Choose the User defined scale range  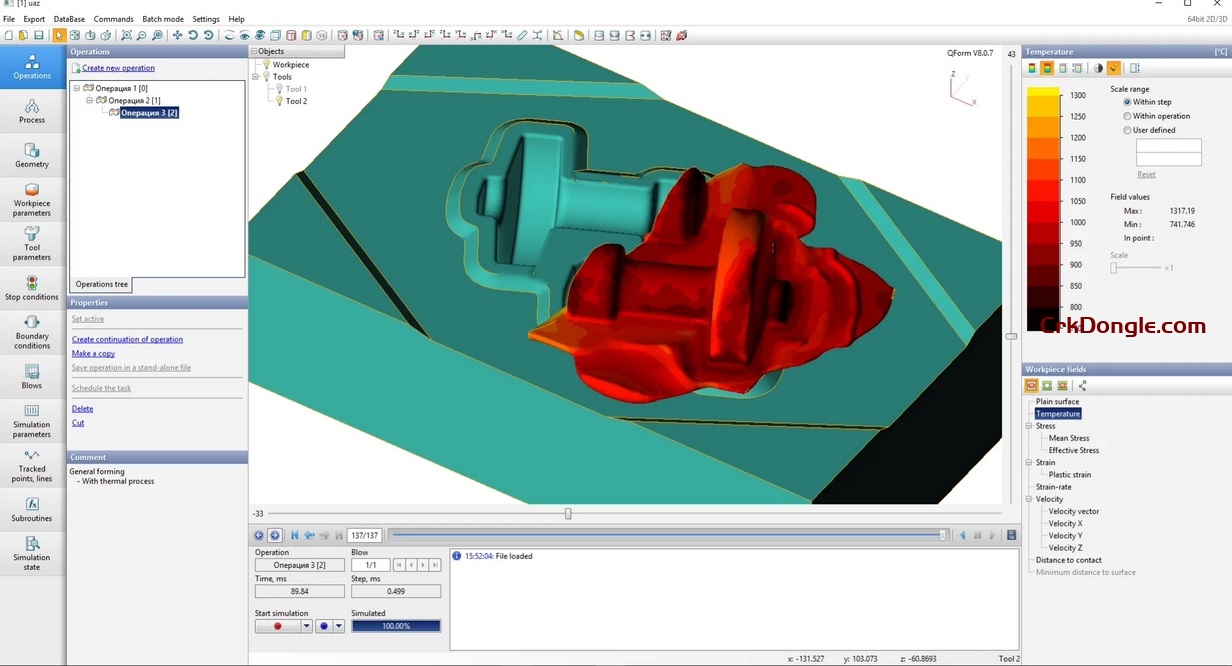click(x=1127, y=129)
